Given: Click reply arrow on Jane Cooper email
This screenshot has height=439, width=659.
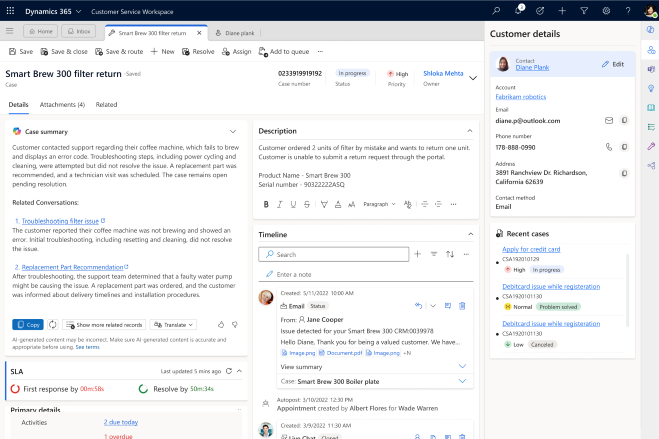Looking at the screenshot, I should 418,306.
